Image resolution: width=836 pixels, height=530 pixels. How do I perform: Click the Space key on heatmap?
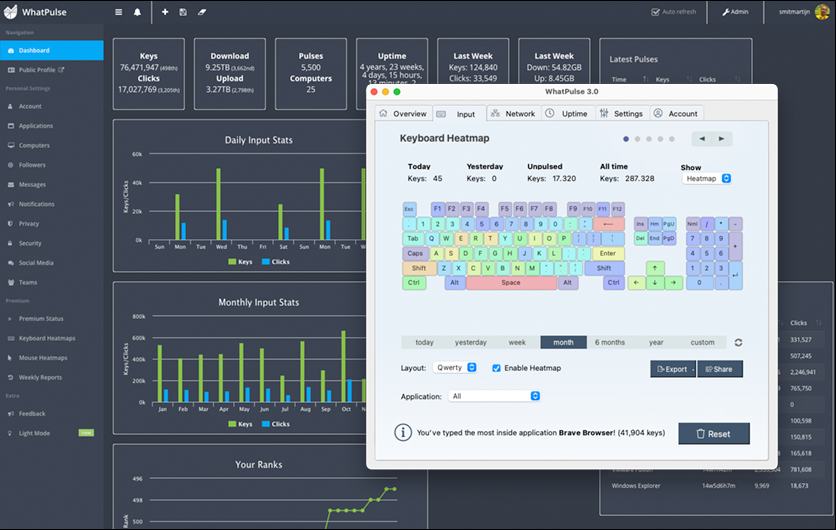click(x=511, y=283)
